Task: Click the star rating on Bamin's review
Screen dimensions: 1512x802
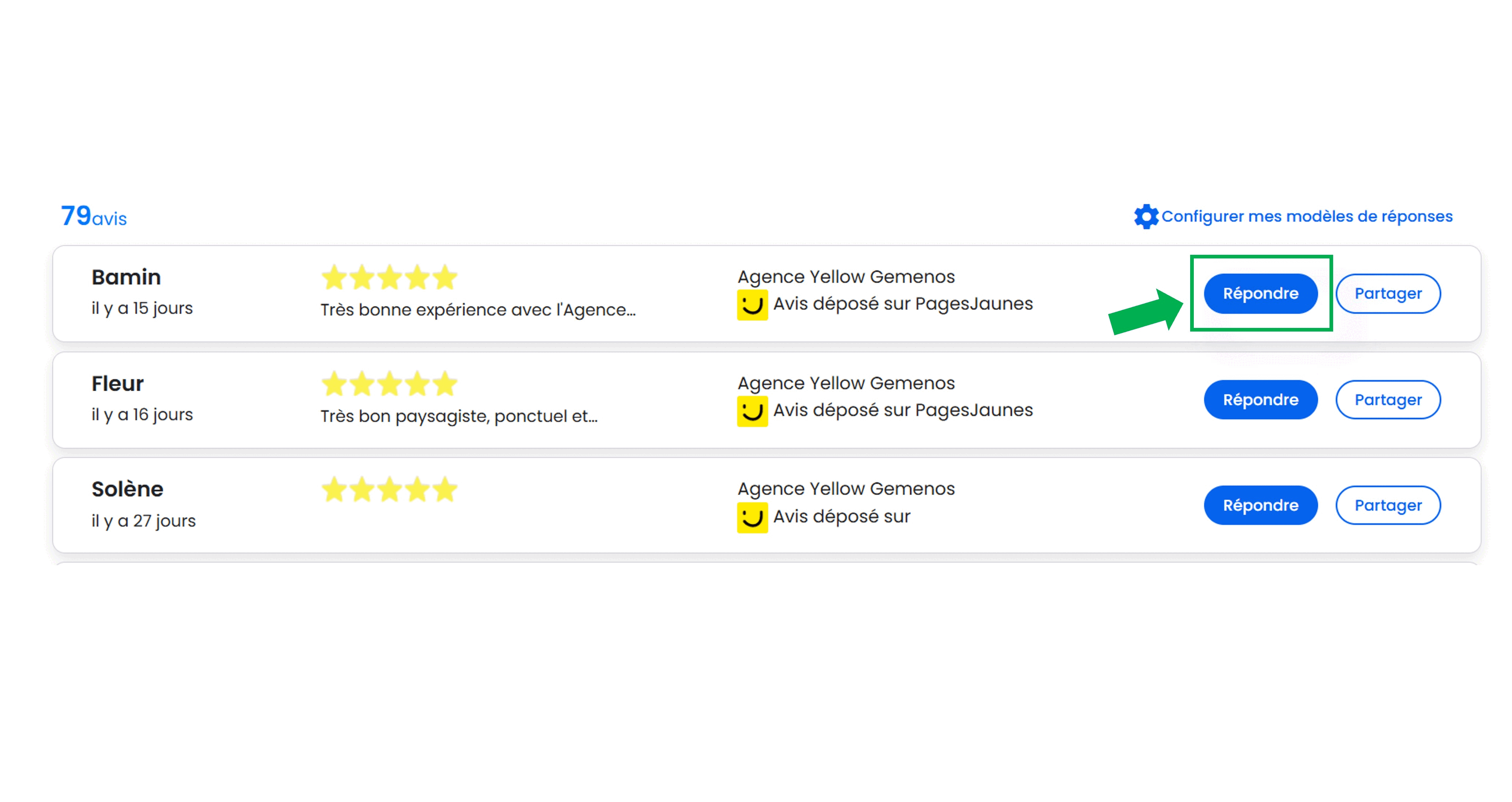Action: coord(389,277)
